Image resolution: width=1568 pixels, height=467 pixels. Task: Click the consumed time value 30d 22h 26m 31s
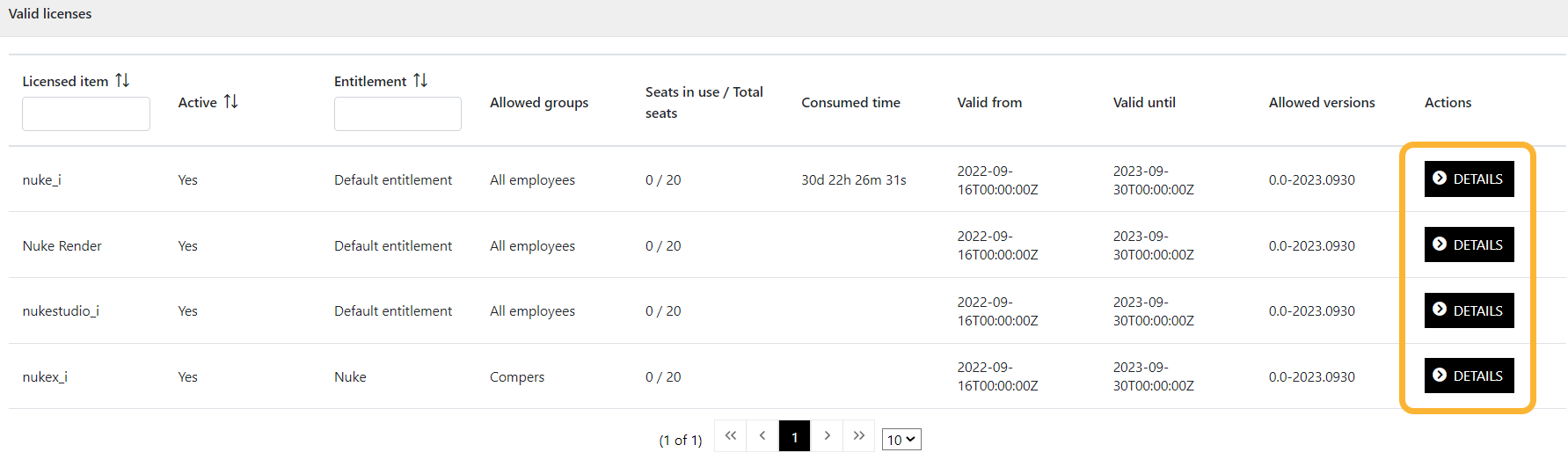(853, 180)
